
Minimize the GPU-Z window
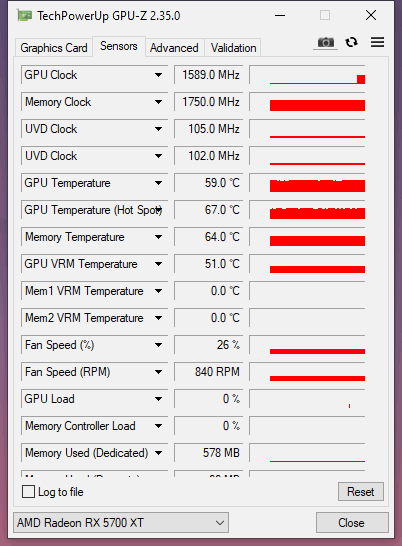click(280, 15)
